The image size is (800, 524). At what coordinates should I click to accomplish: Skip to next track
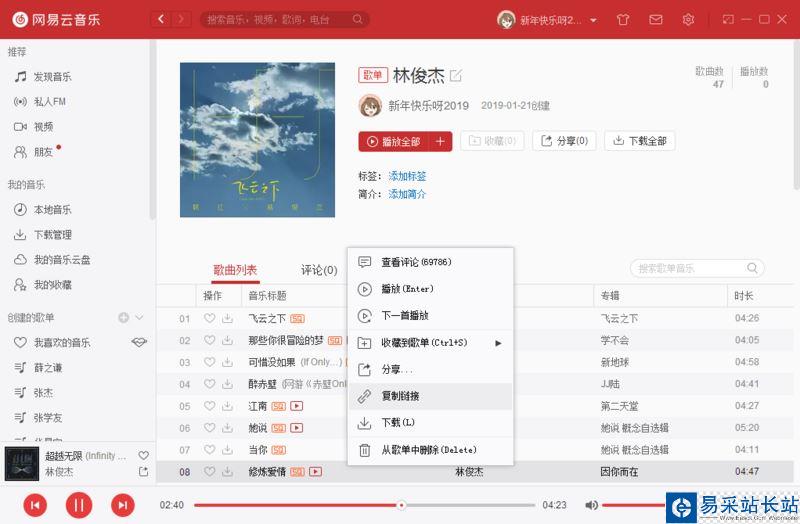click(x=123, y=505)
